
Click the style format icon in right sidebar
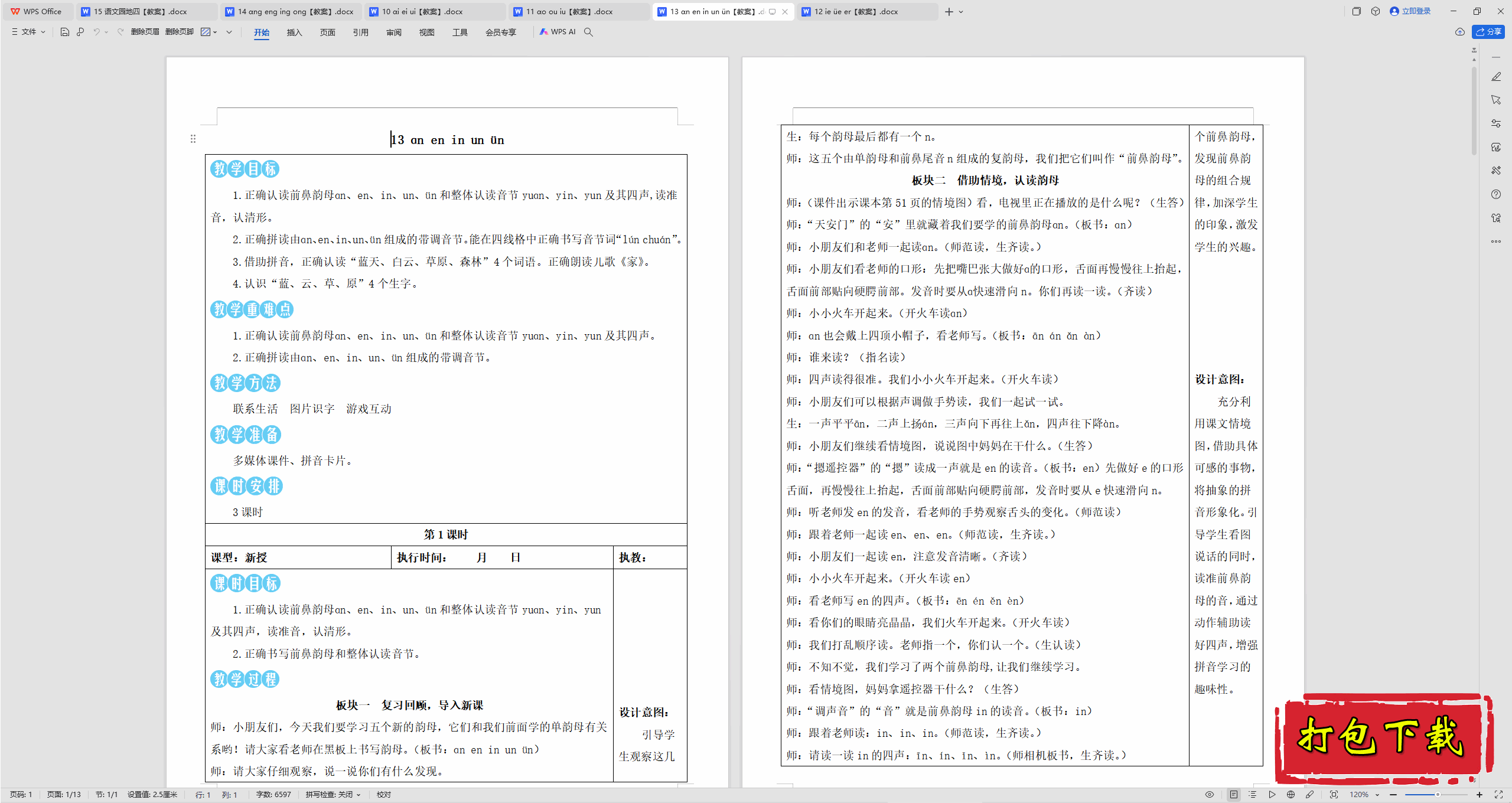1496,147
